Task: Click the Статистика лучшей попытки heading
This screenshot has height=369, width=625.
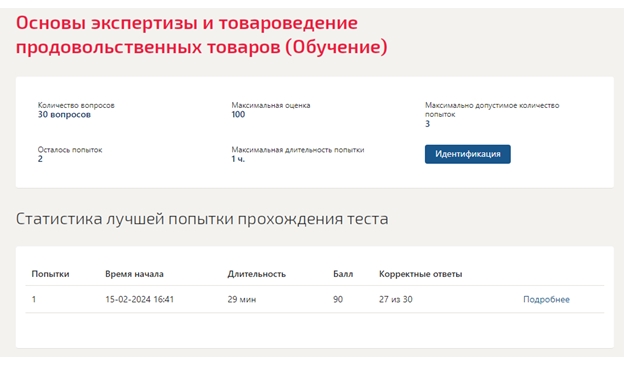Action: pyautogui.click(x=202, y=219)
